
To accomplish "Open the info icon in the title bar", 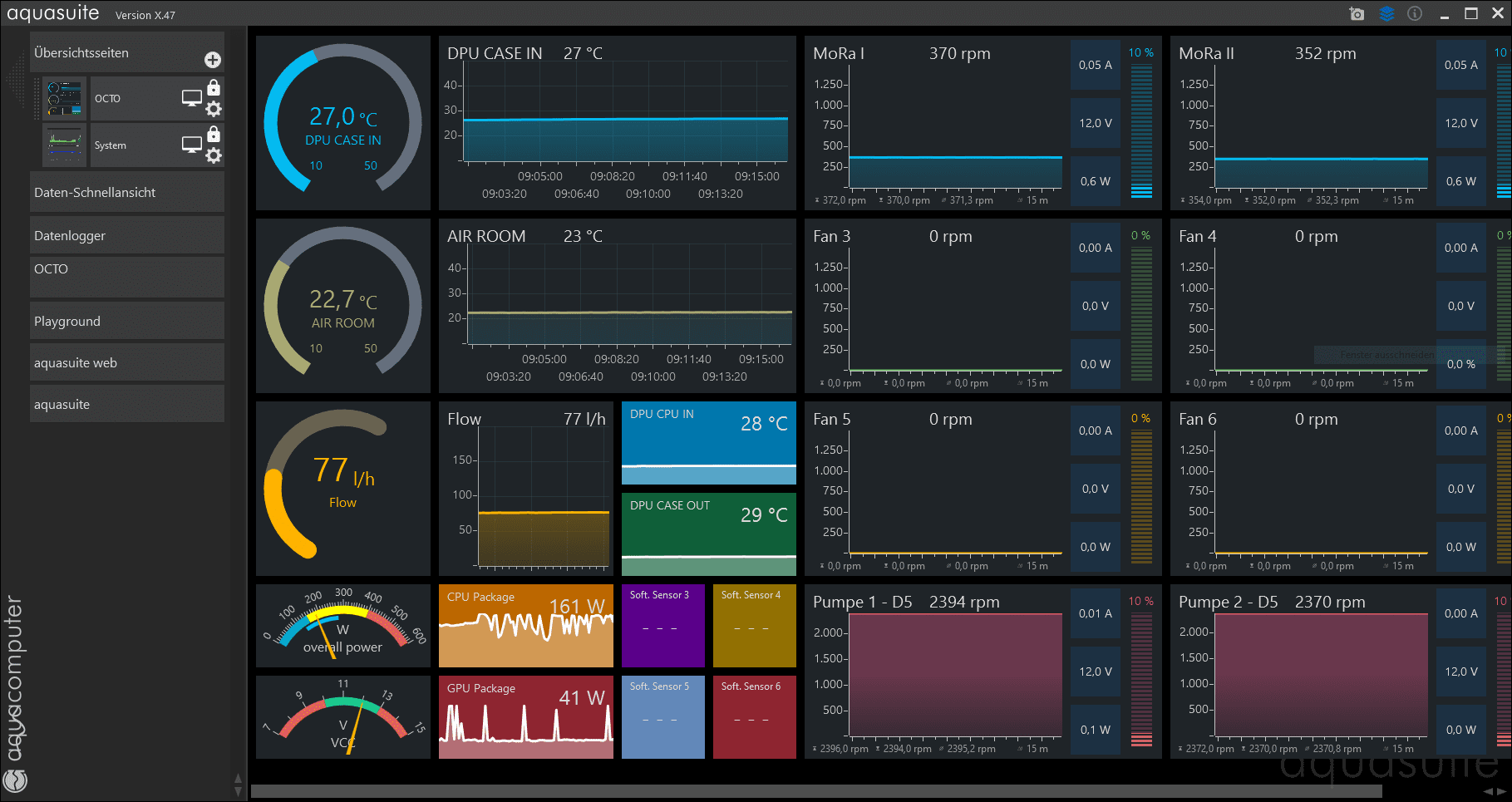I will point(1415,14).
